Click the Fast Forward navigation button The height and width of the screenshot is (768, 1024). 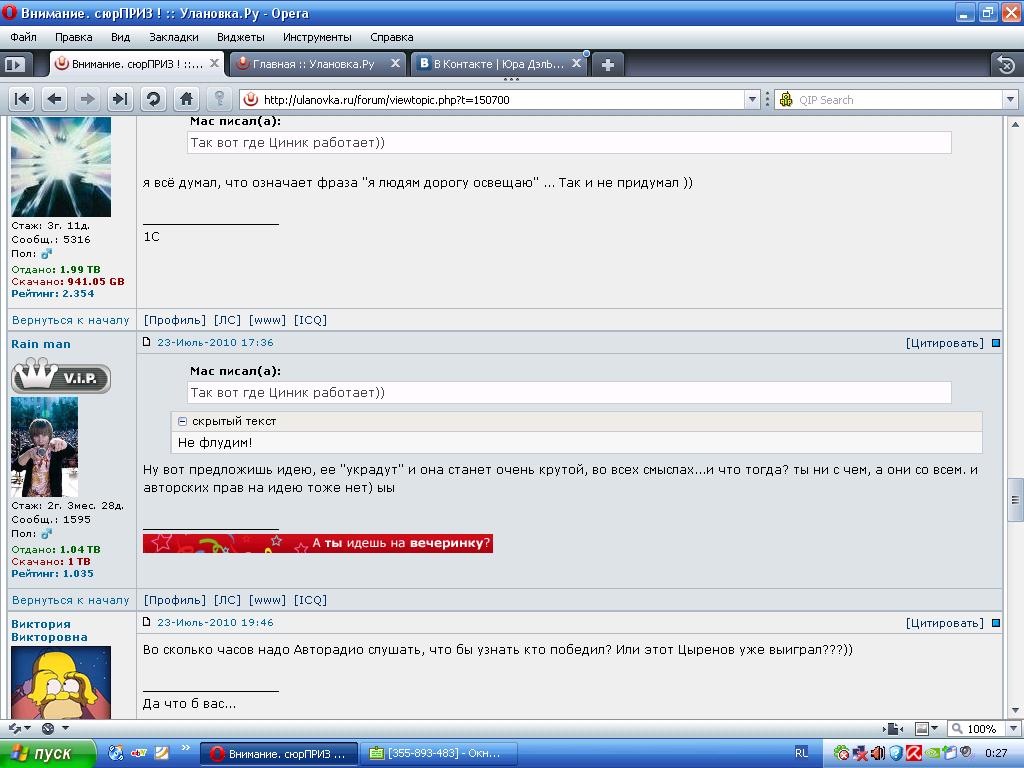pyautogui.click(x=120, y=99)
